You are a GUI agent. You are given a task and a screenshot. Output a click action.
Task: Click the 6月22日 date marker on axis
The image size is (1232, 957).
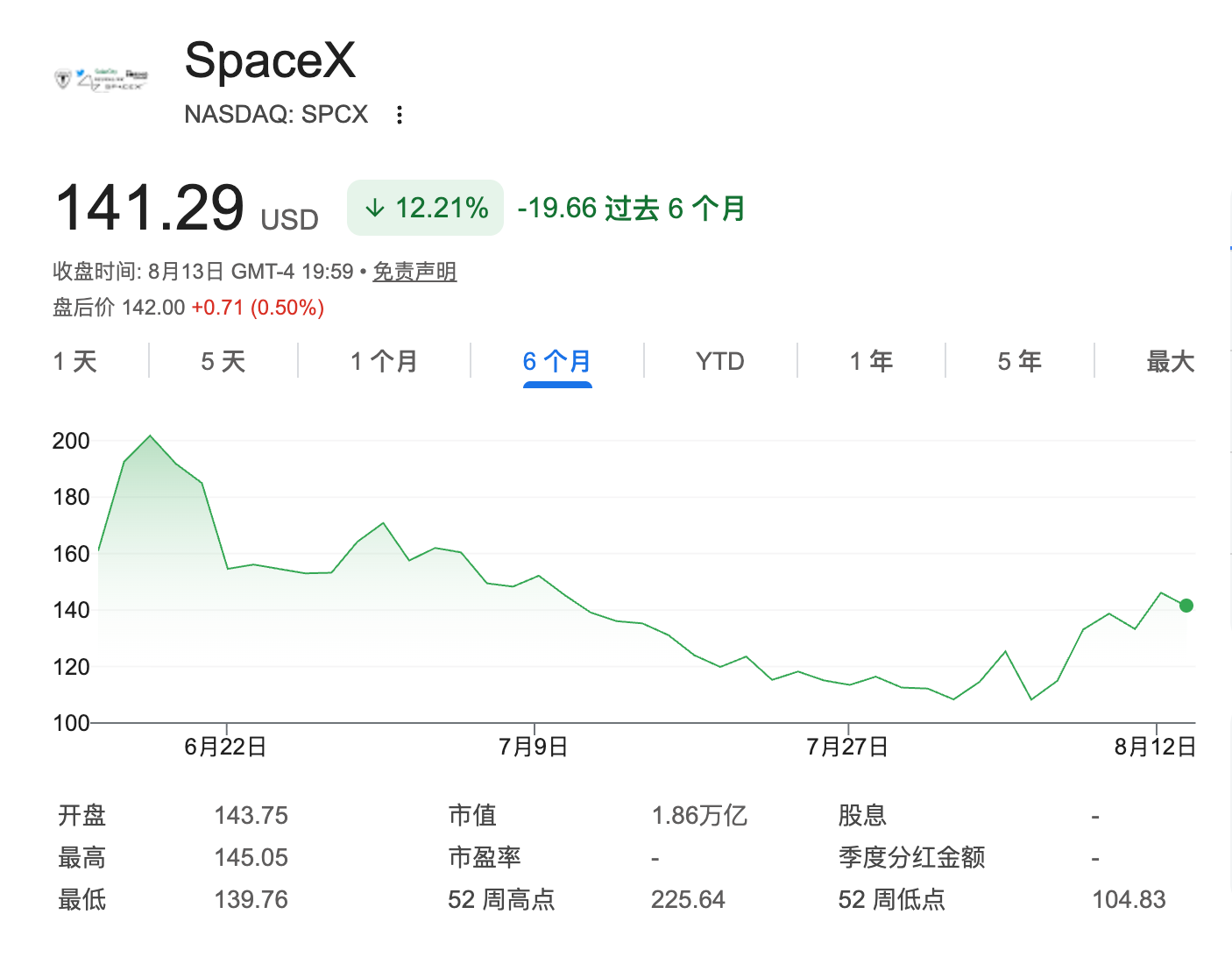pyautogui.click(x=225, y=747)
